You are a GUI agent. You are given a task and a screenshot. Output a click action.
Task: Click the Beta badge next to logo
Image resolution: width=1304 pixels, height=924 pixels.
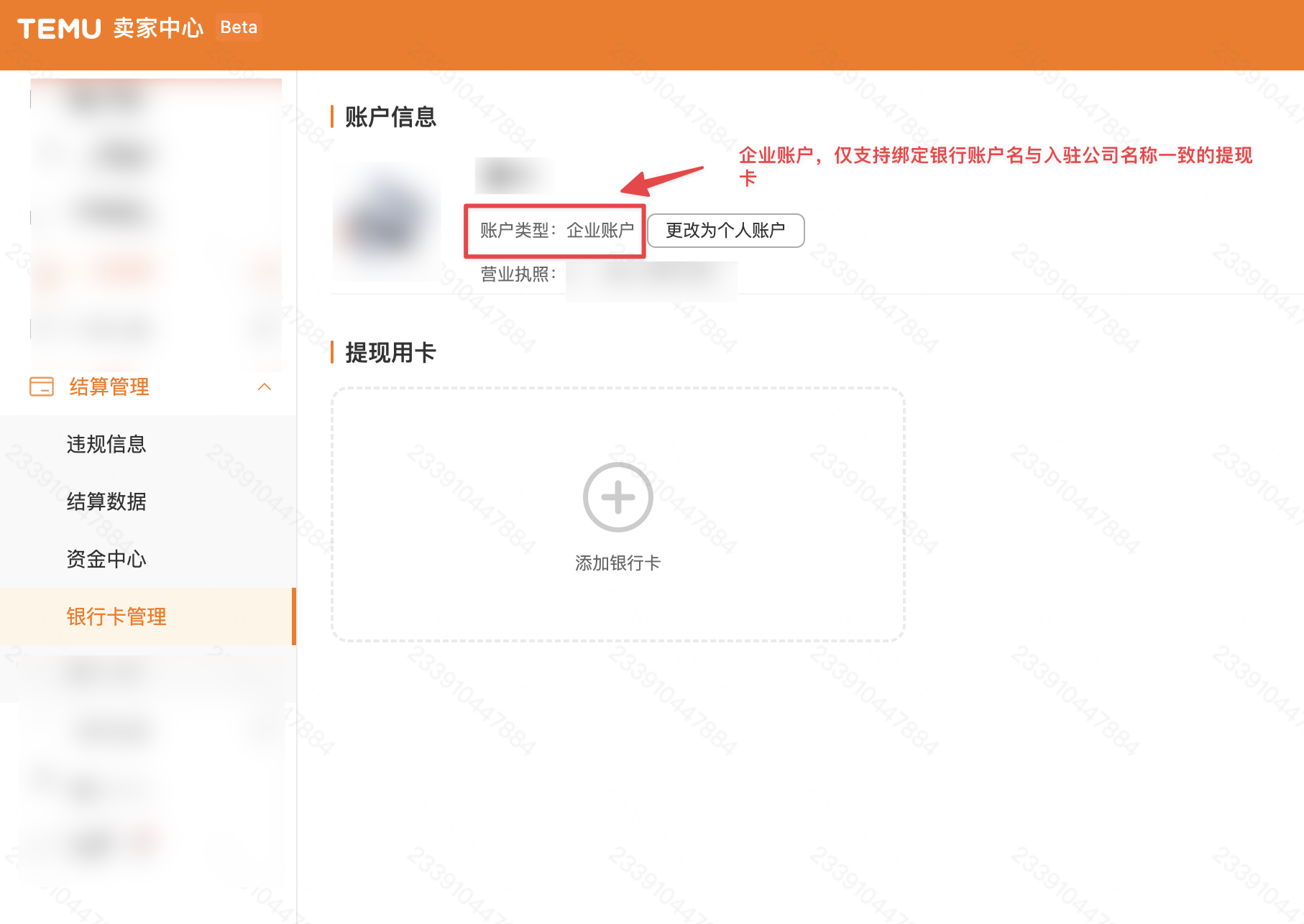239,27
